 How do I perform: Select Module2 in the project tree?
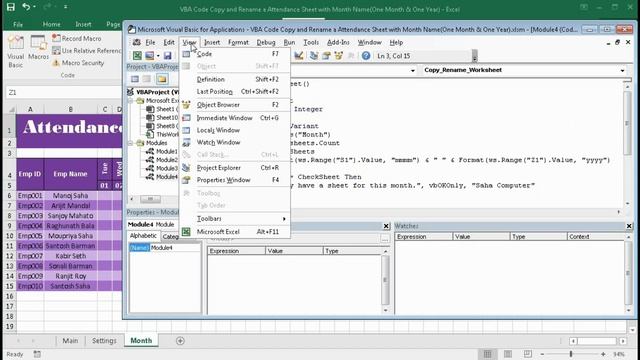point(162,160)
